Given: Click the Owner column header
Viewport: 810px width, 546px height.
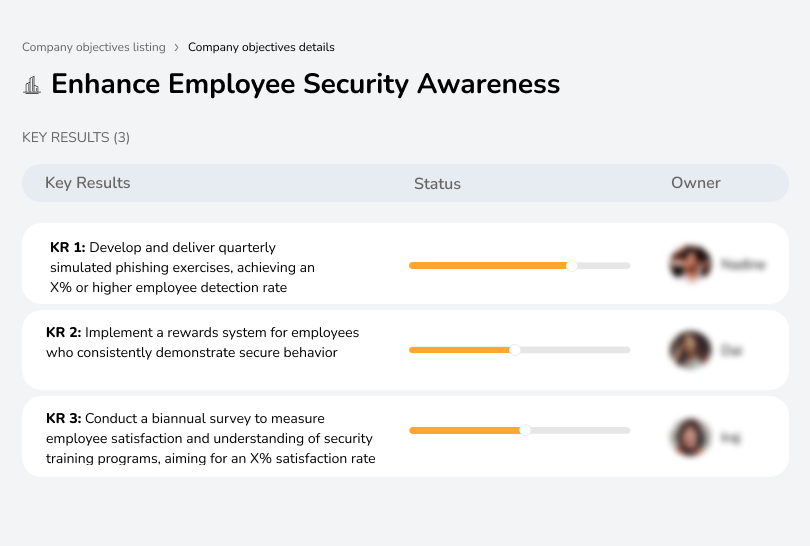Looking at the screenshot, I should click(x=695, y=183).
